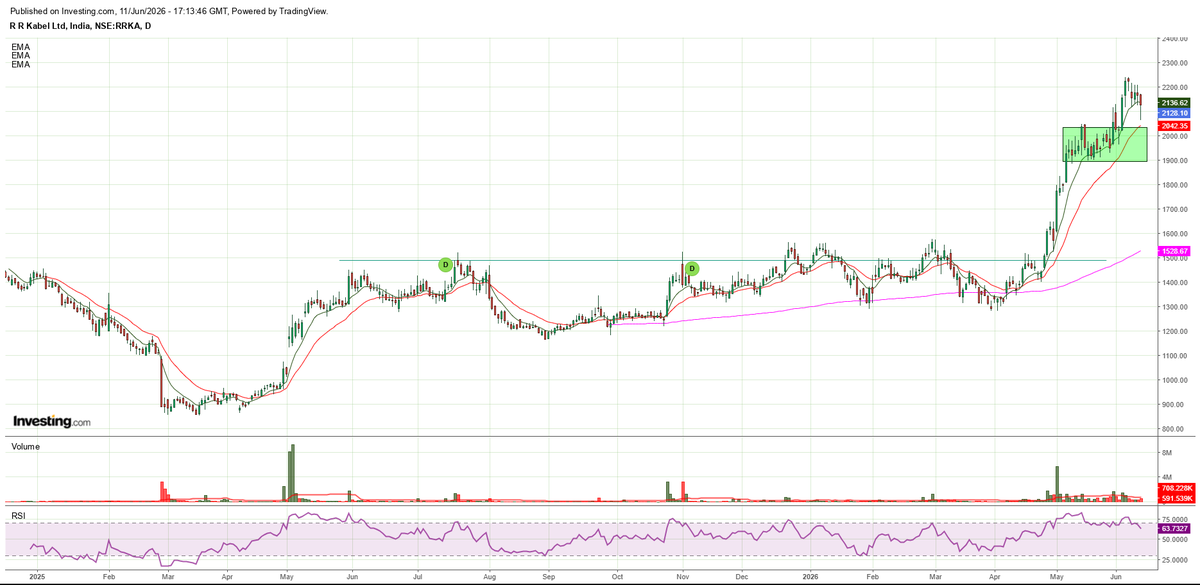Click the 75.0000 RSI axis label
Image resolution: width=1200 pixels, height=585 pixels.
point(1174,521)
